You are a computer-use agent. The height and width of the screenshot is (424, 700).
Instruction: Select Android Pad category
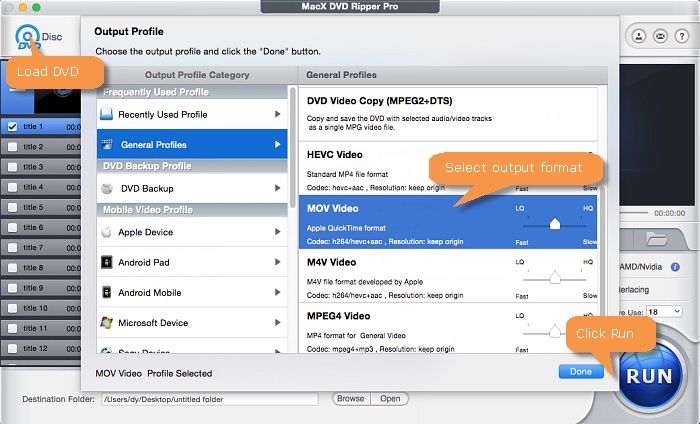coord(192,262)
